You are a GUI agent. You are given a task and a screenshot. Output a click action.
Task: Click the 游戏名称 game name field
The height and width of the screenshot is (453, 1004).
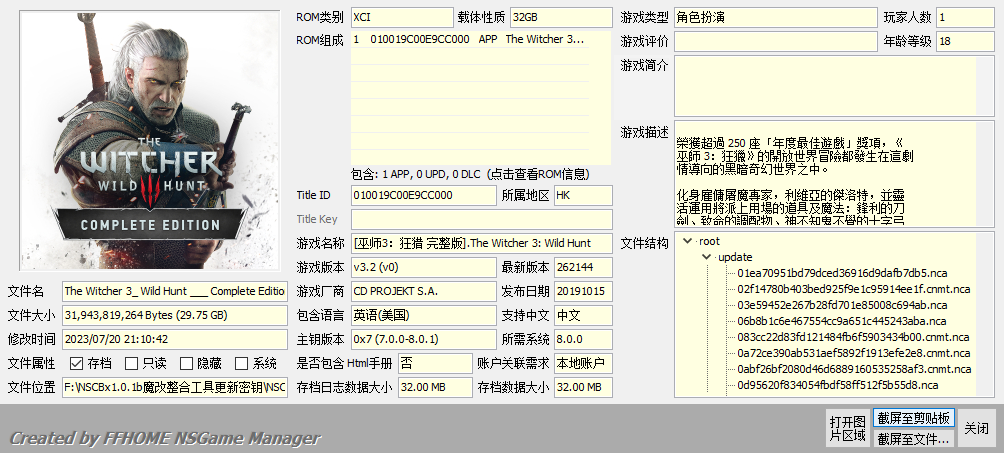[x=482, y=243]
